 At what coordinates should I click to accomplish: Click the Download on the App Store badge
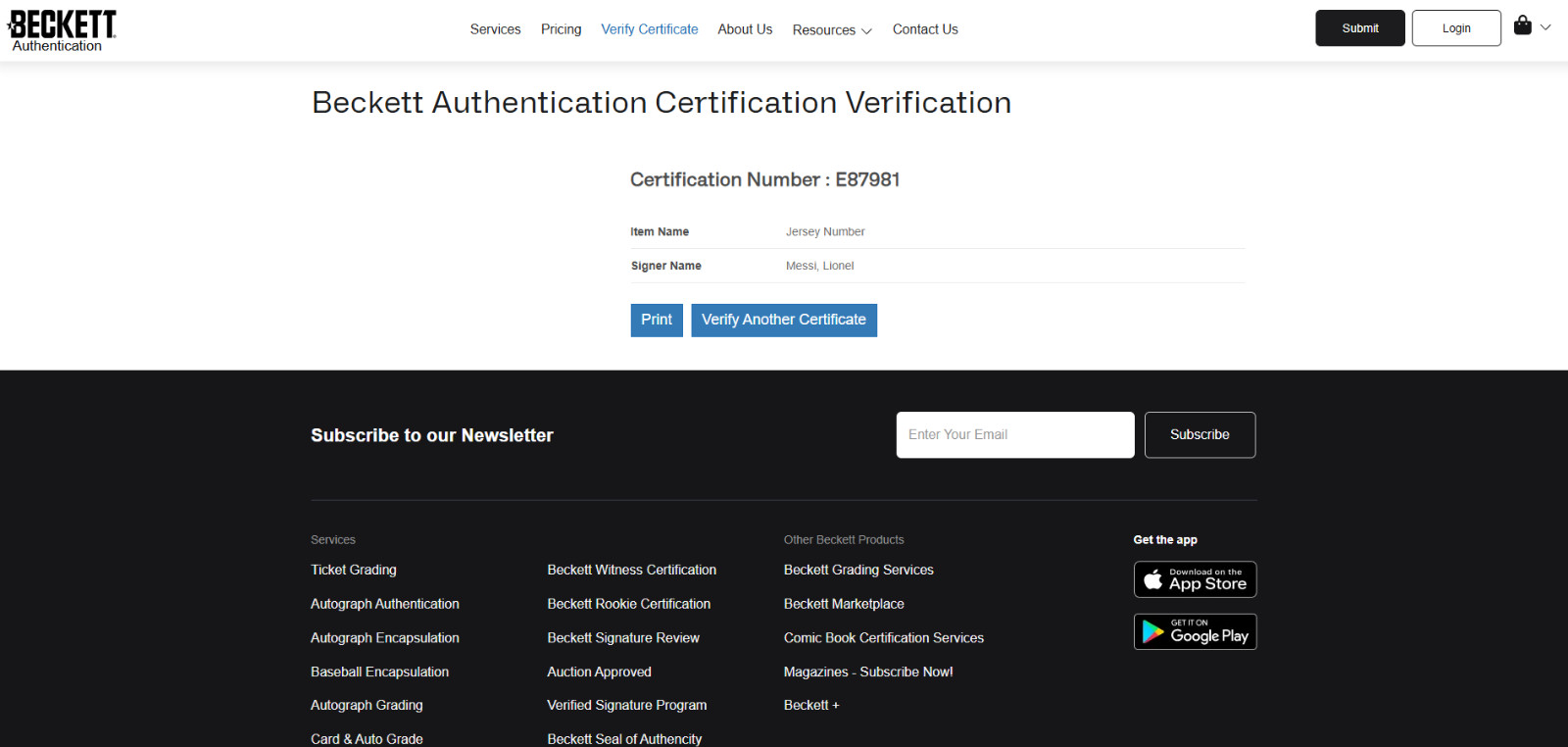click(1195, 579)
